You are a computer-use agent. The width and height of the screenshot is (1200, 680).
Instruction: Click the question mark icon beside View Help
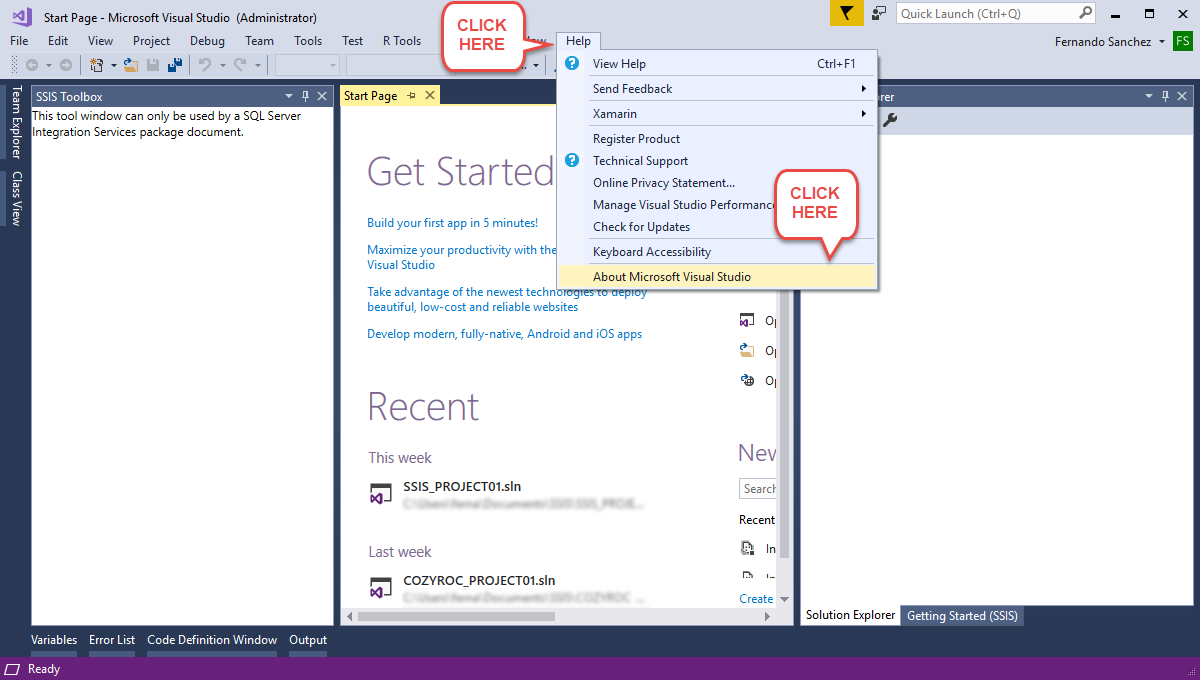[572, 63]
